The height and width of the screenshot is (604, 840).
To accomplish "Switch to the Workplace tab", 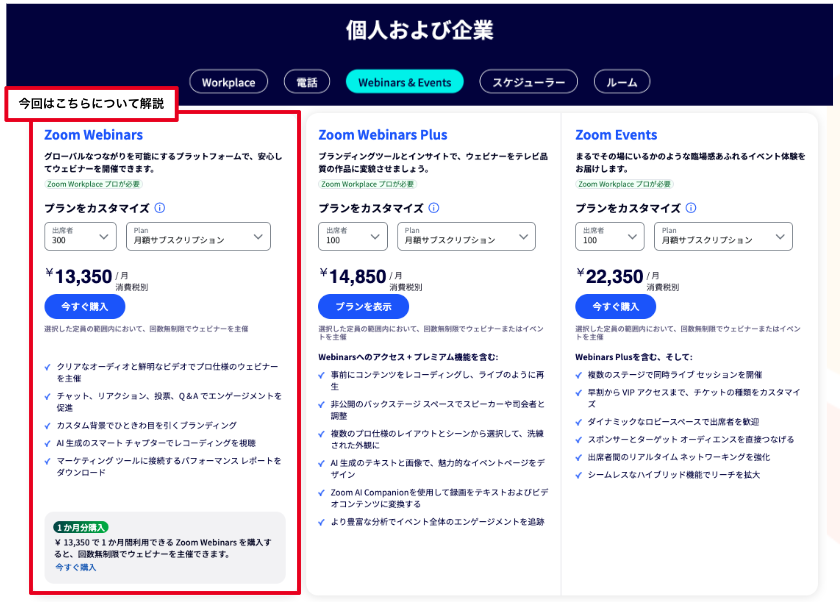I will click(228, 82).
